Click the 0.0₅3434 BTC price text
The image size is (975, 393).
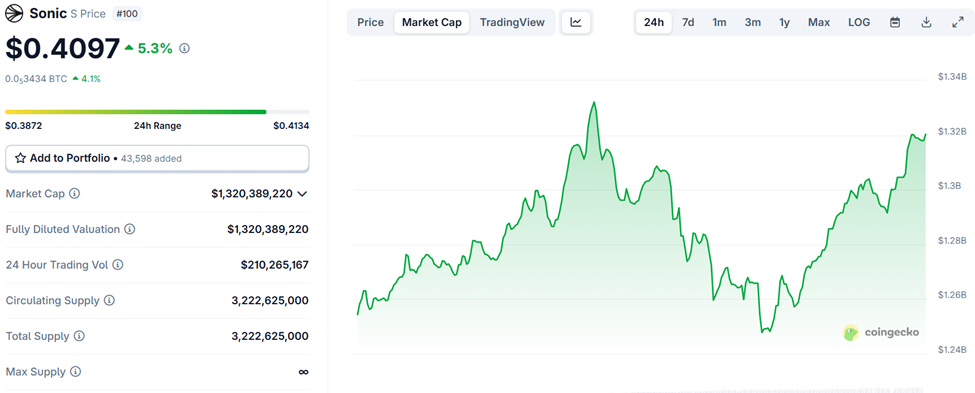click(36, 79)
